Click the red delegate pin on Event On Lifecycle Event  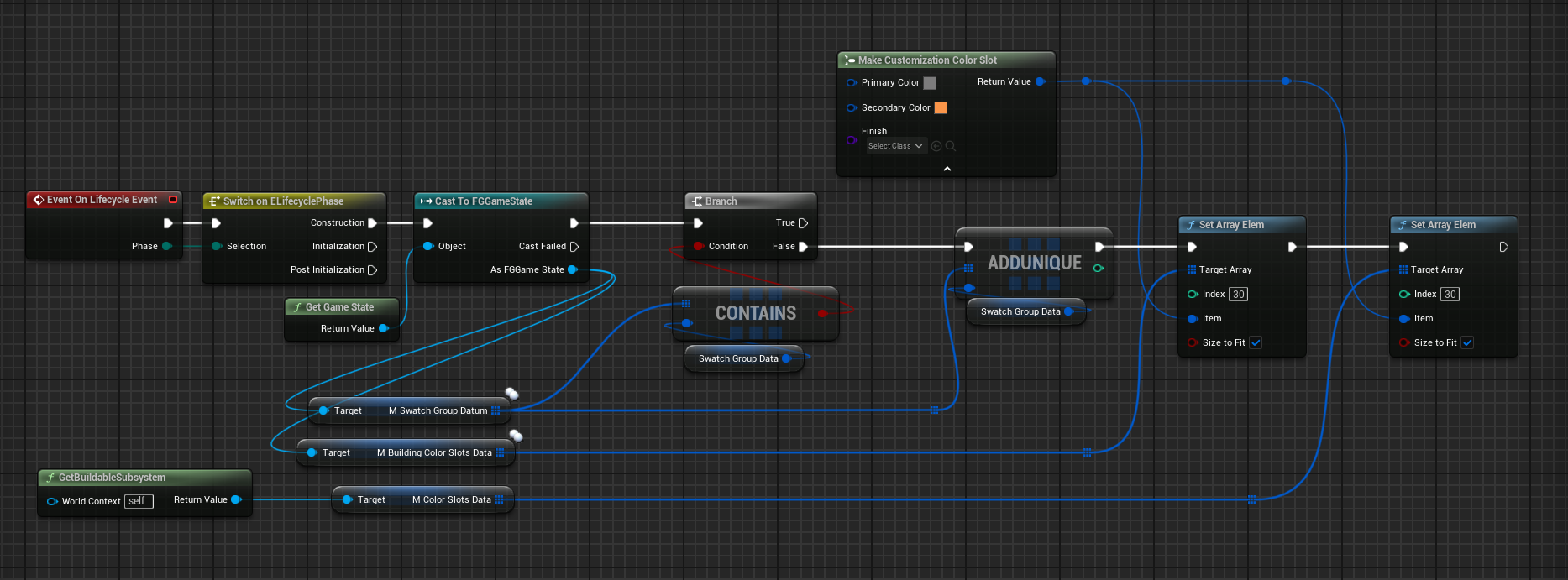173,200
